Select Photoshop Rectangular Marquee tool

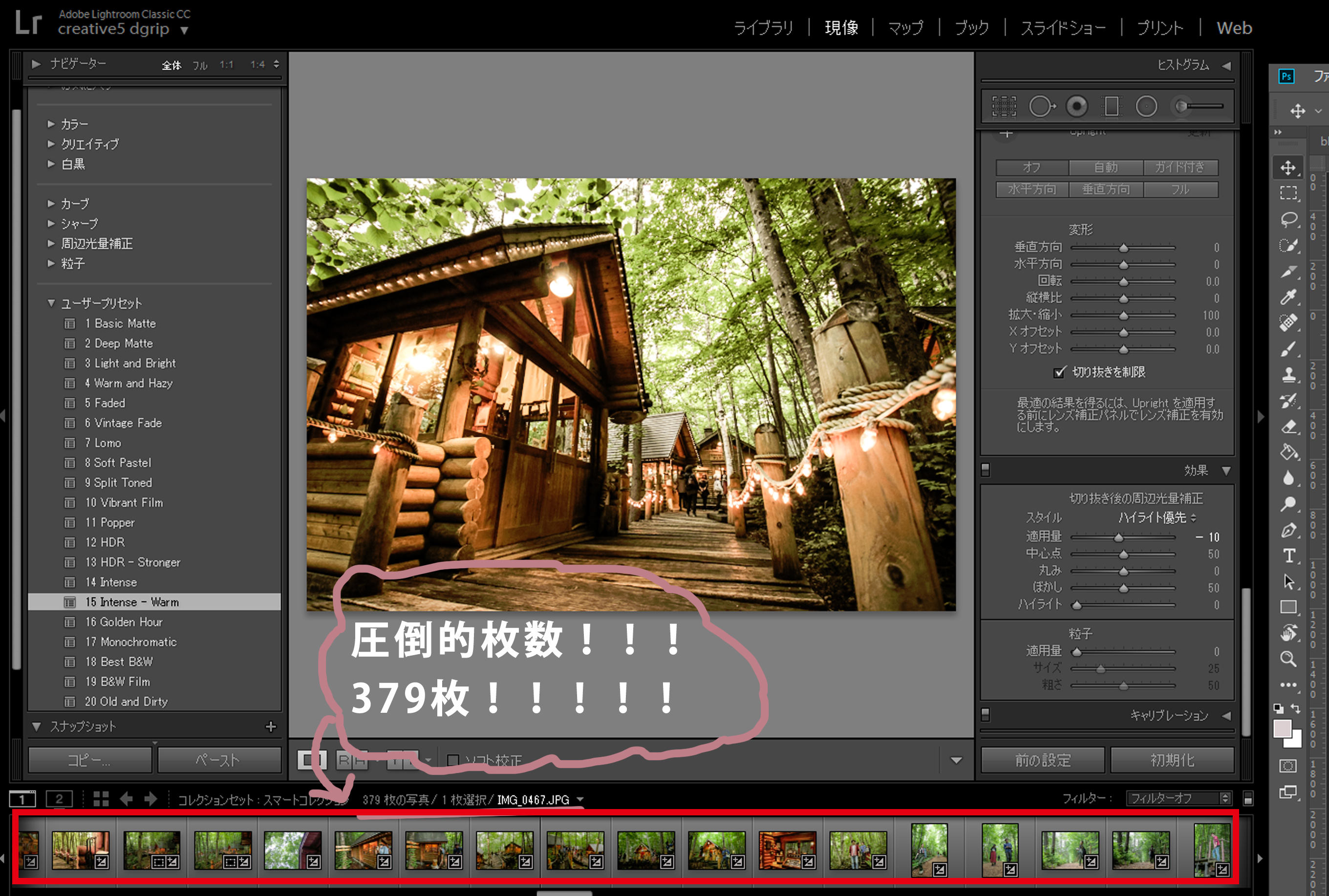point(1288,193)
